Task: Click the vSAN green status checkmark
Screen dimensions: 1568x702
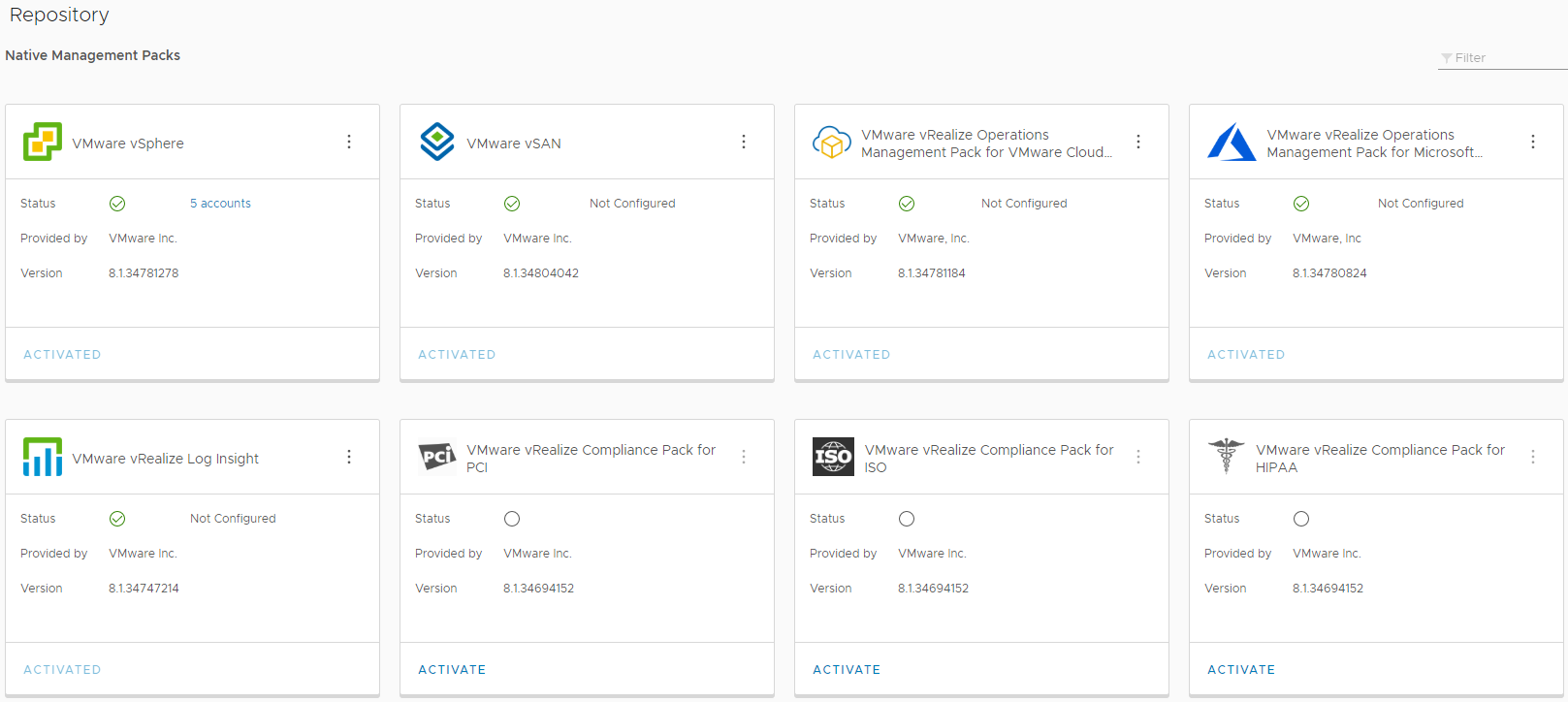Action: click(x=512, y=204)
